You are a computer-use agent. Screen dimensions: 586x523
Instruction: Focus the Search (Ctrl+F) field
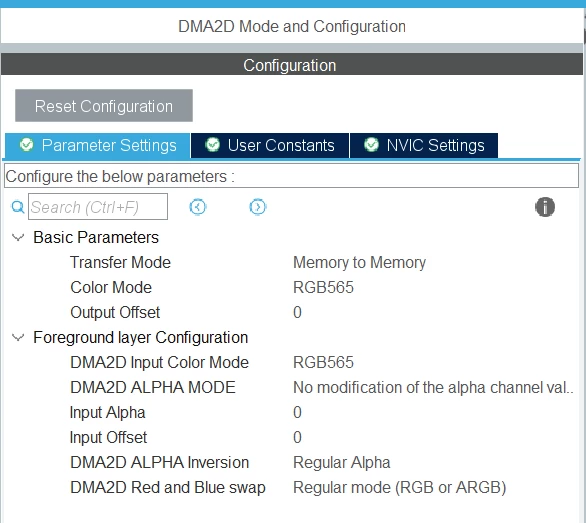(x=98, y=206)
